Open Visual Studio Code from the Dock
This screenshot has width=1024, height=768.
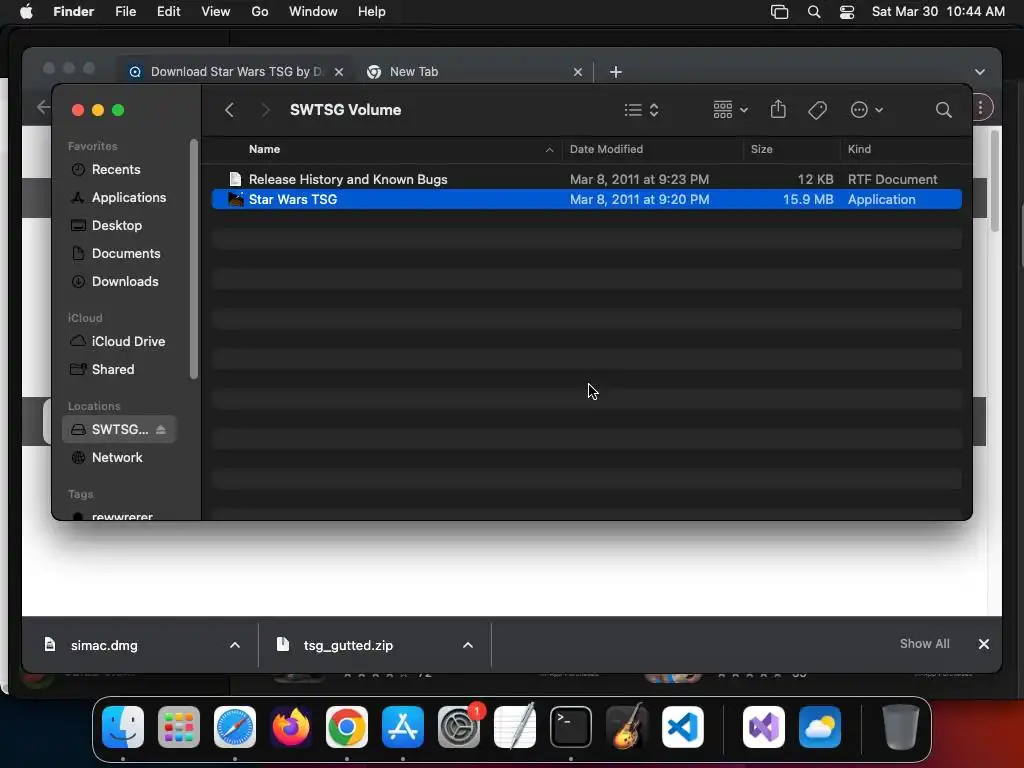click(682, 727)
